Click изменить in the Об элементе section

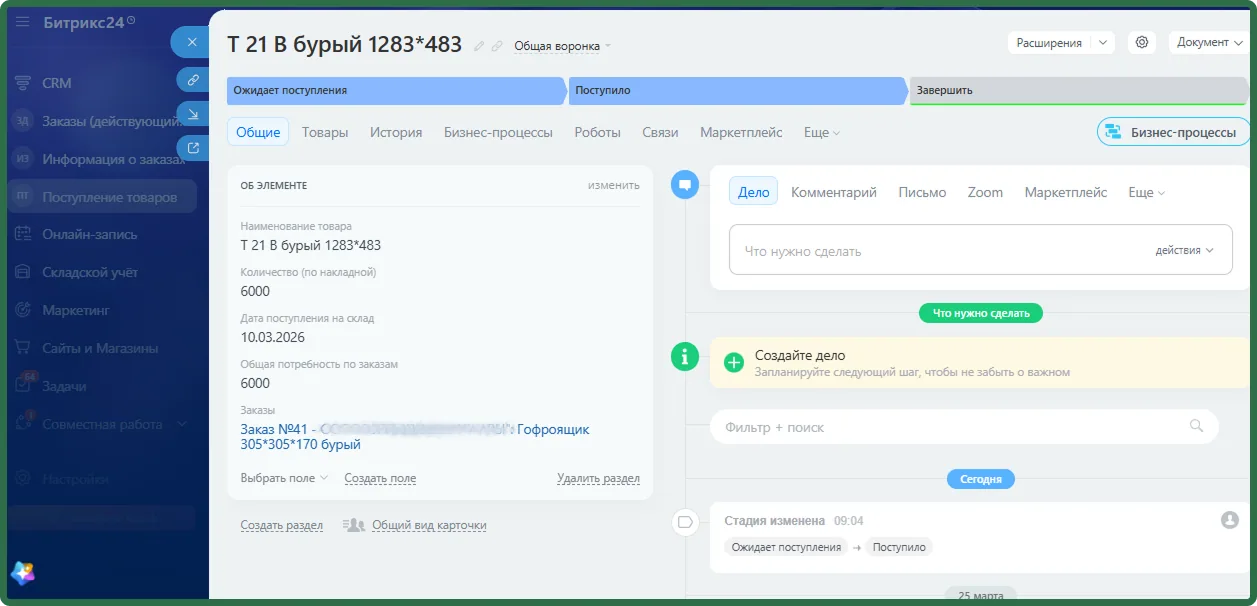tap(614, 185)
